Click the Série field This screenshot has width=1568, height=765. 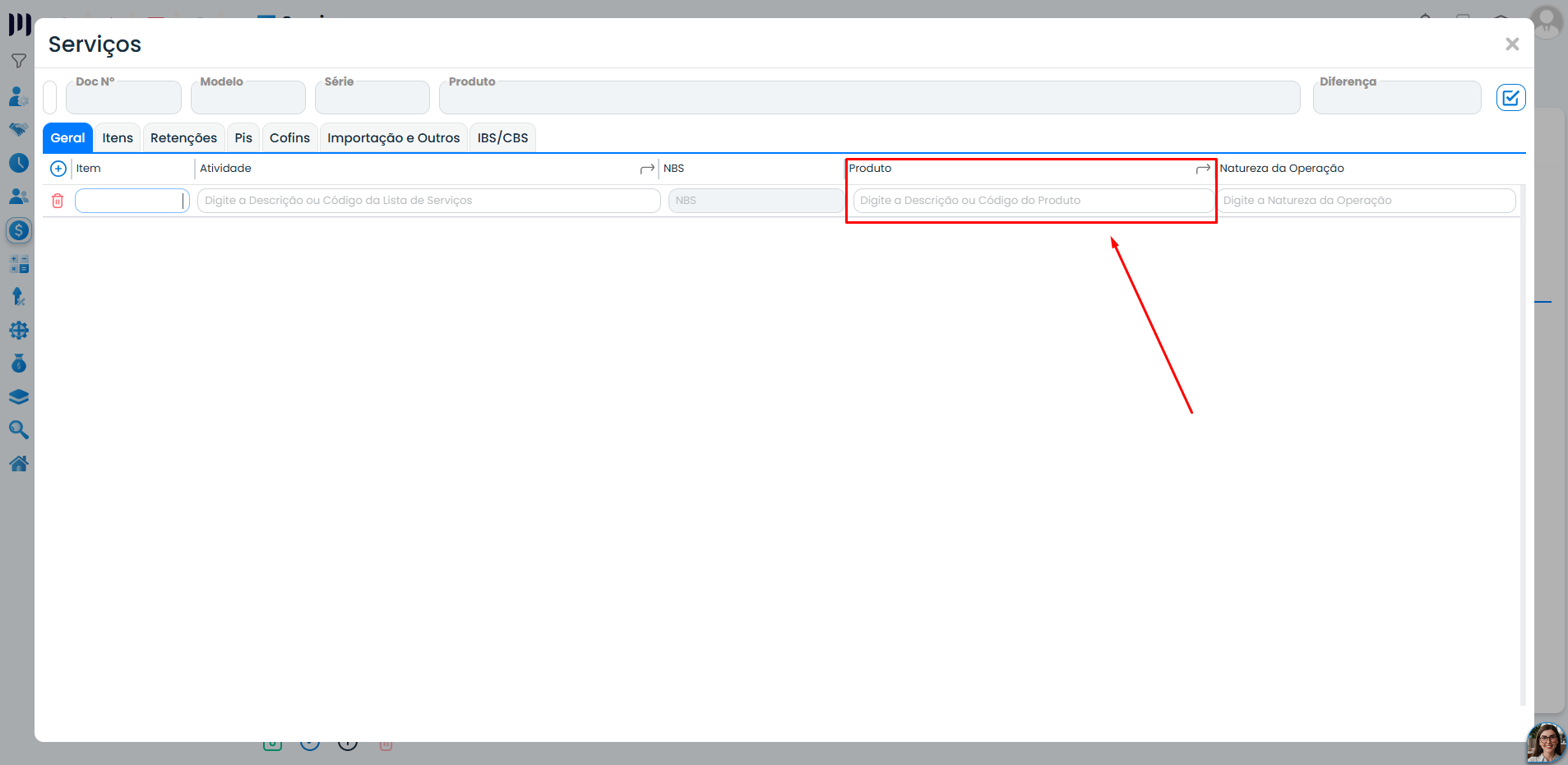372,97
